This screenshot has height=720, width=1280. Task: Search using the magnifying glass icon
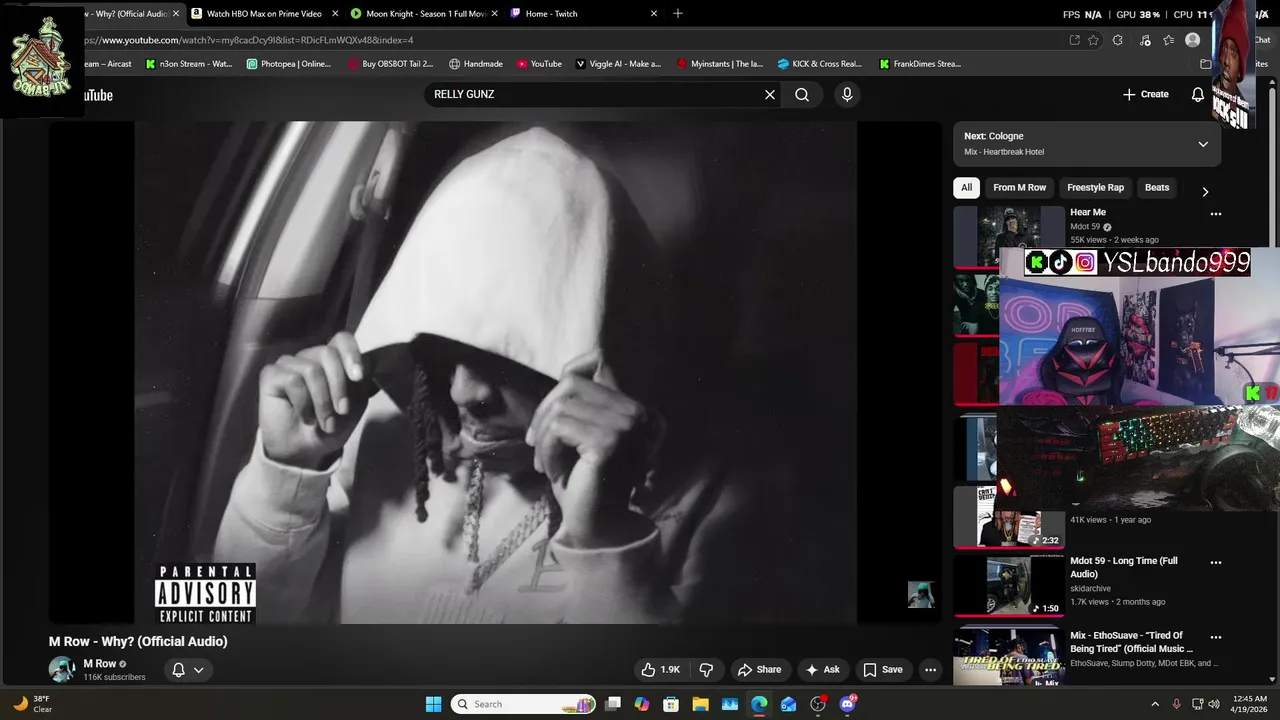coord(802,94)
